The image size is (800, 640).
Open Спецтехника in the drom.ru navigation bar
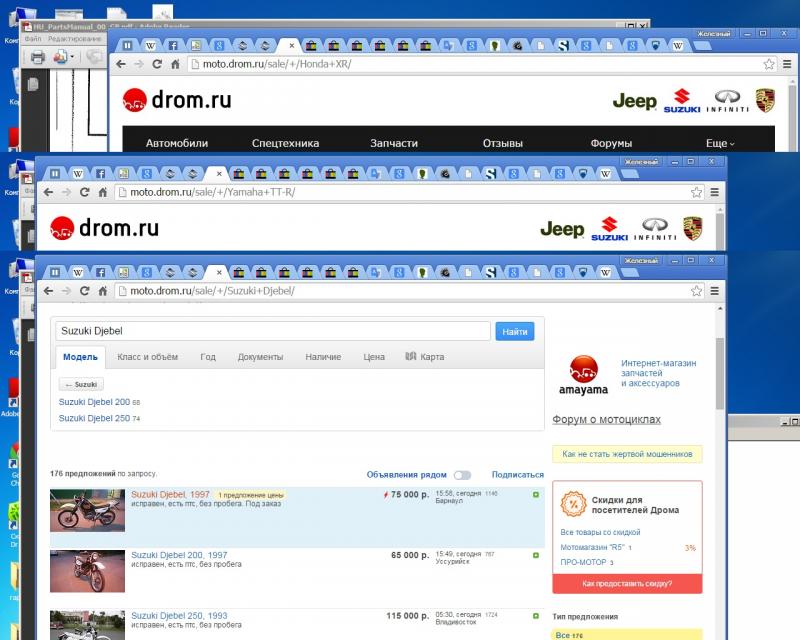[x=285, y=143]
